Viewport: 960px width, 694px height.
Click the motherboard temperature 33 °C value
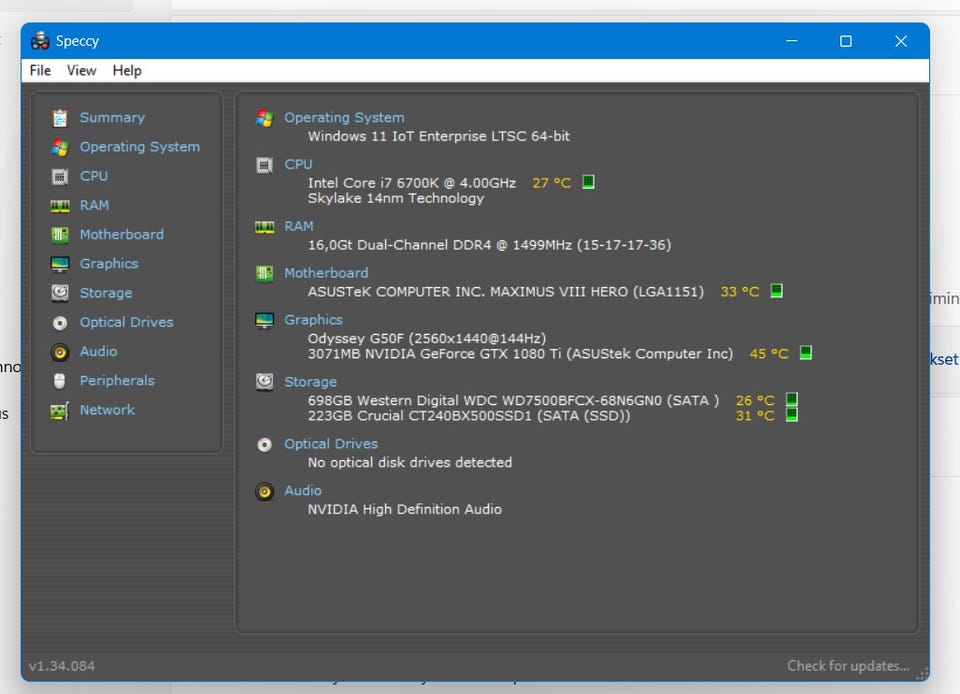click(740, 291)
